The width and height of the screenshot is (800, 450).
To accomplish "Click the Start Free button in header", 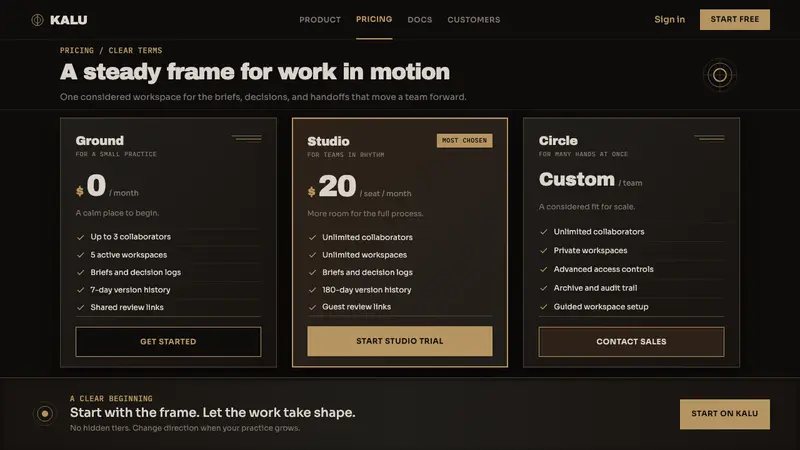I will coord(735,19).
